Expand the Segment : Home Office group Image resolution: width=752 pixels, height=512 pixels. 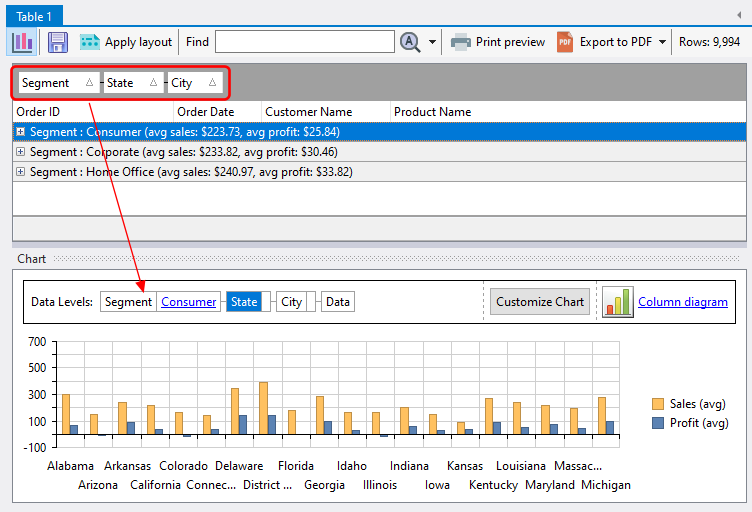[x=21, y=172]
